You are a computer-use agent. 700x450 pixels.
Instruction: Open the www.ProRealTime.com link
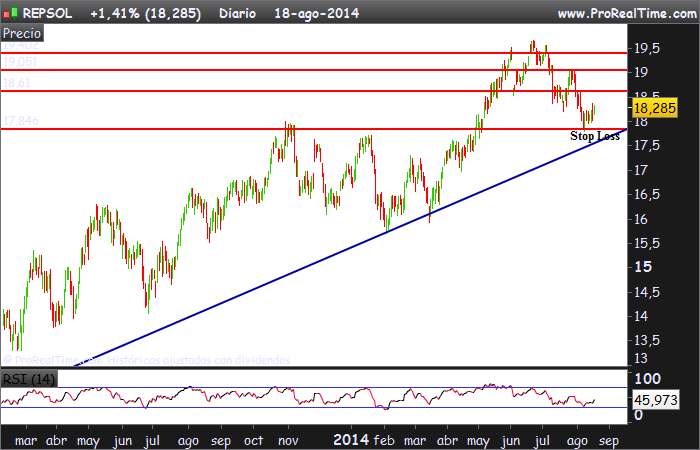pyautogui.click(x=627, y=13)
